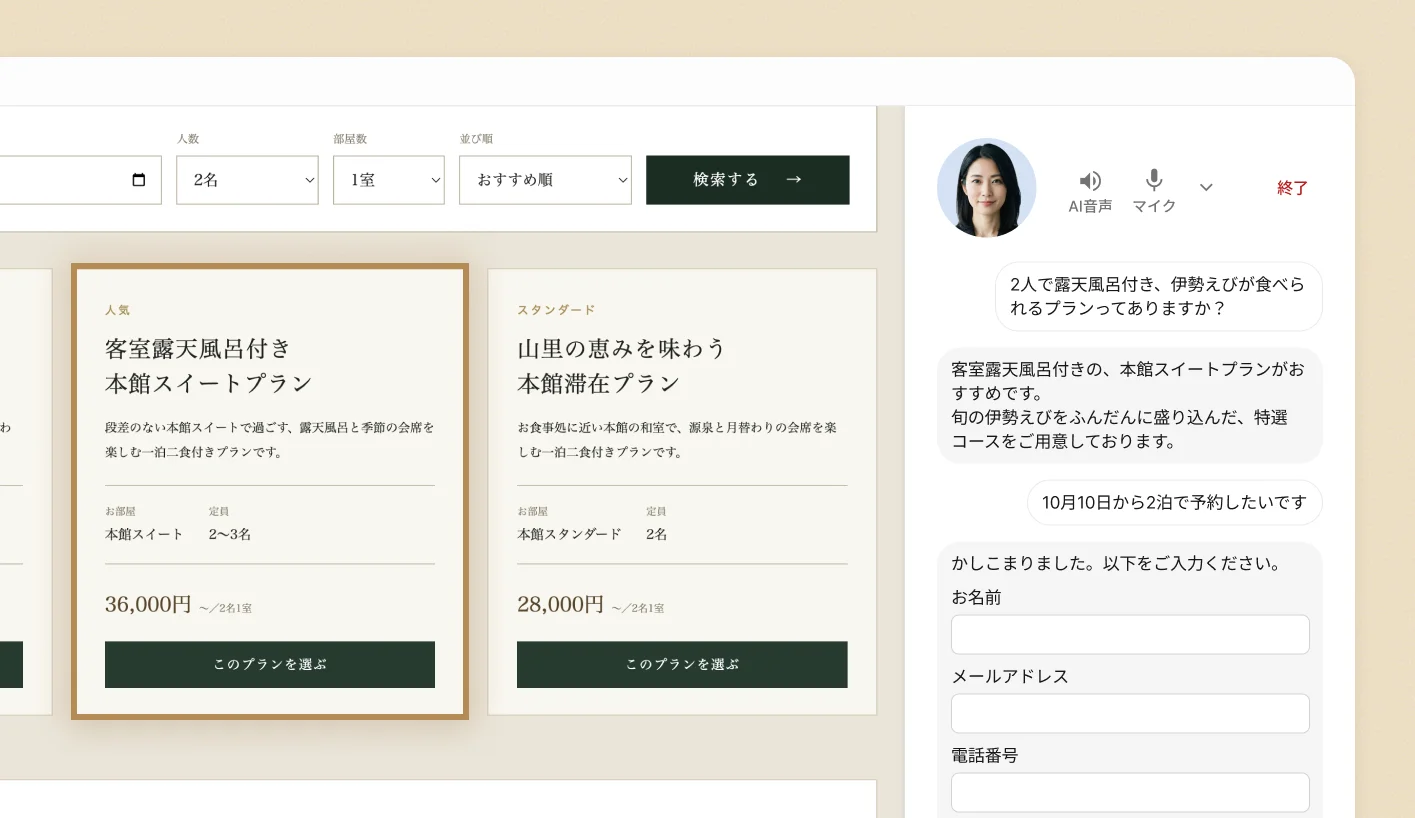Click the agent avatar photo

coord(986,188)
